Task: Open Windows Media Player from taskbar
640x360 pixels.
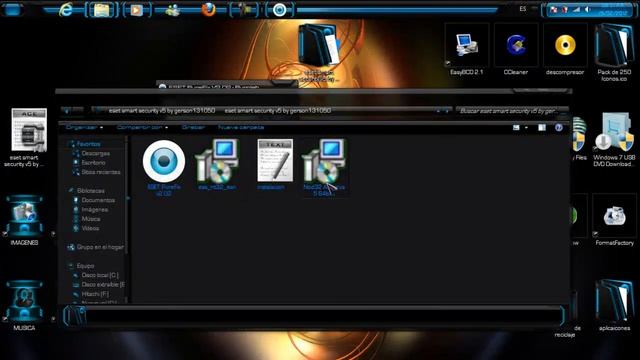Action: click(x=136, y=10)
